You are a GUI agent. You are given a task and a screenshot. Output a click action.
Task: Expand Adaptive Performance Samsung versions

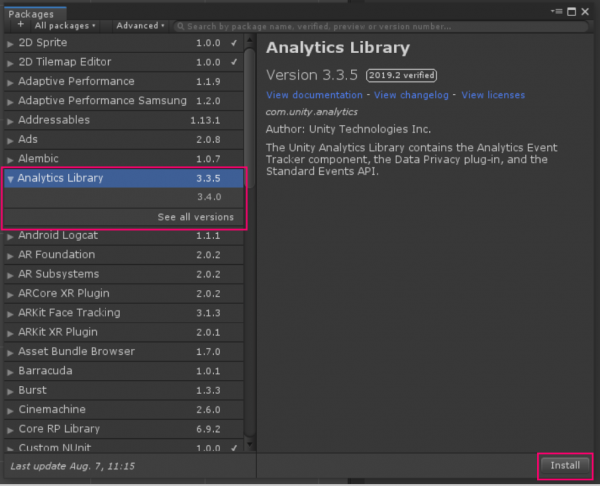[10, 101]
